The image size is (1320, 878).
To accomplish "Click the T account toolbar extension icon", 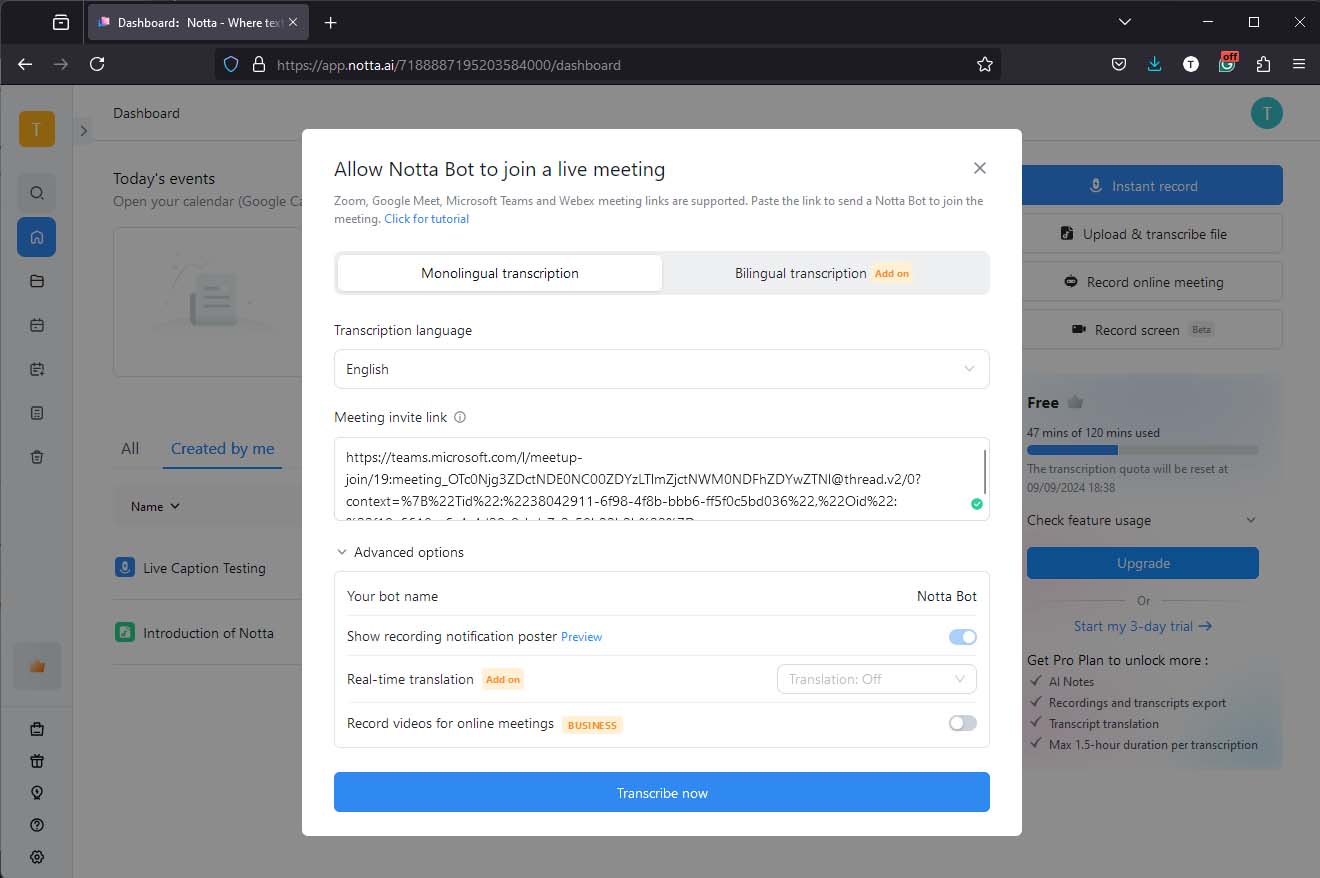I will point(1190,64).
